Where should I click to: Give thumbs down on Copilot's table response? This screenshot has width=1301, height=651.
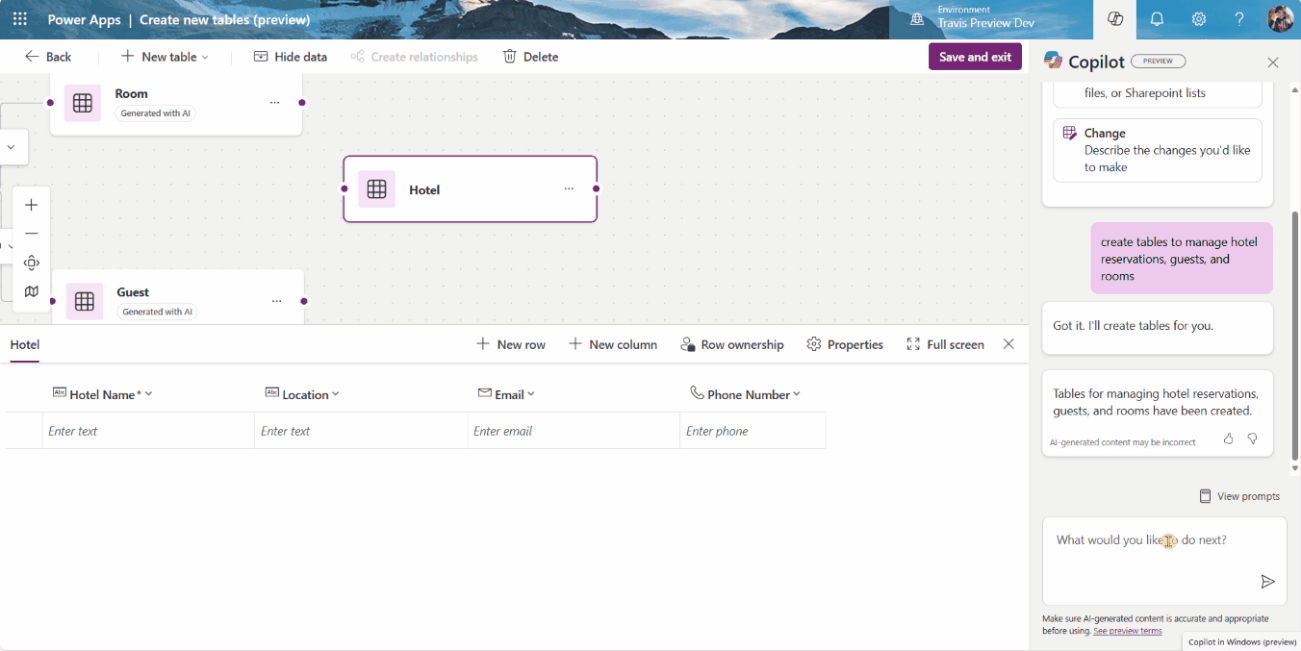point(1250,438)
